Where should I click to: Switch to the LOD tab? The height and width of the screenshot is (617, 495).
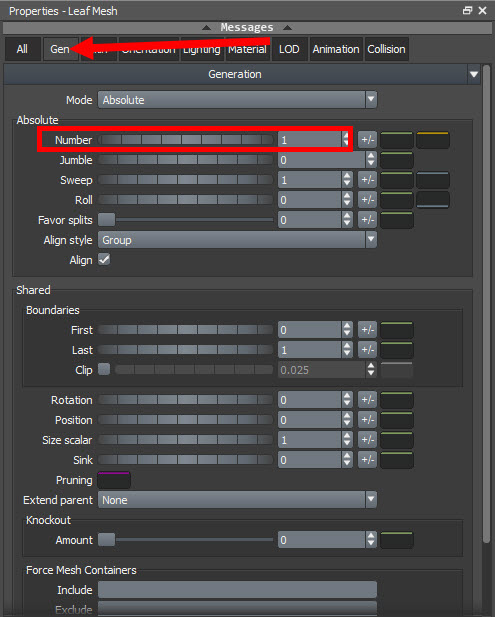click(289, 49)
